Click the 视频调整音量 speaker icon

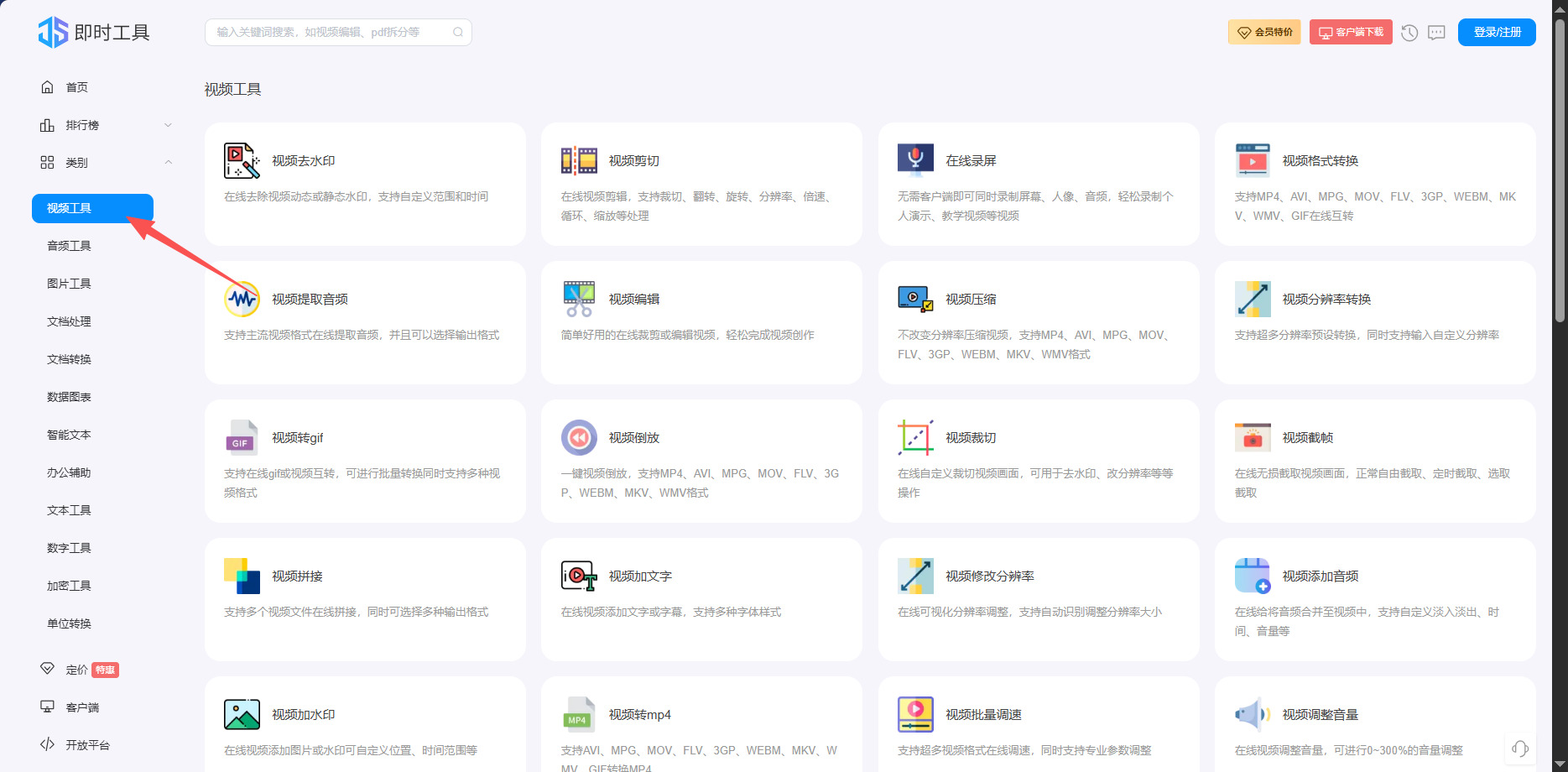coord(1253,714)
